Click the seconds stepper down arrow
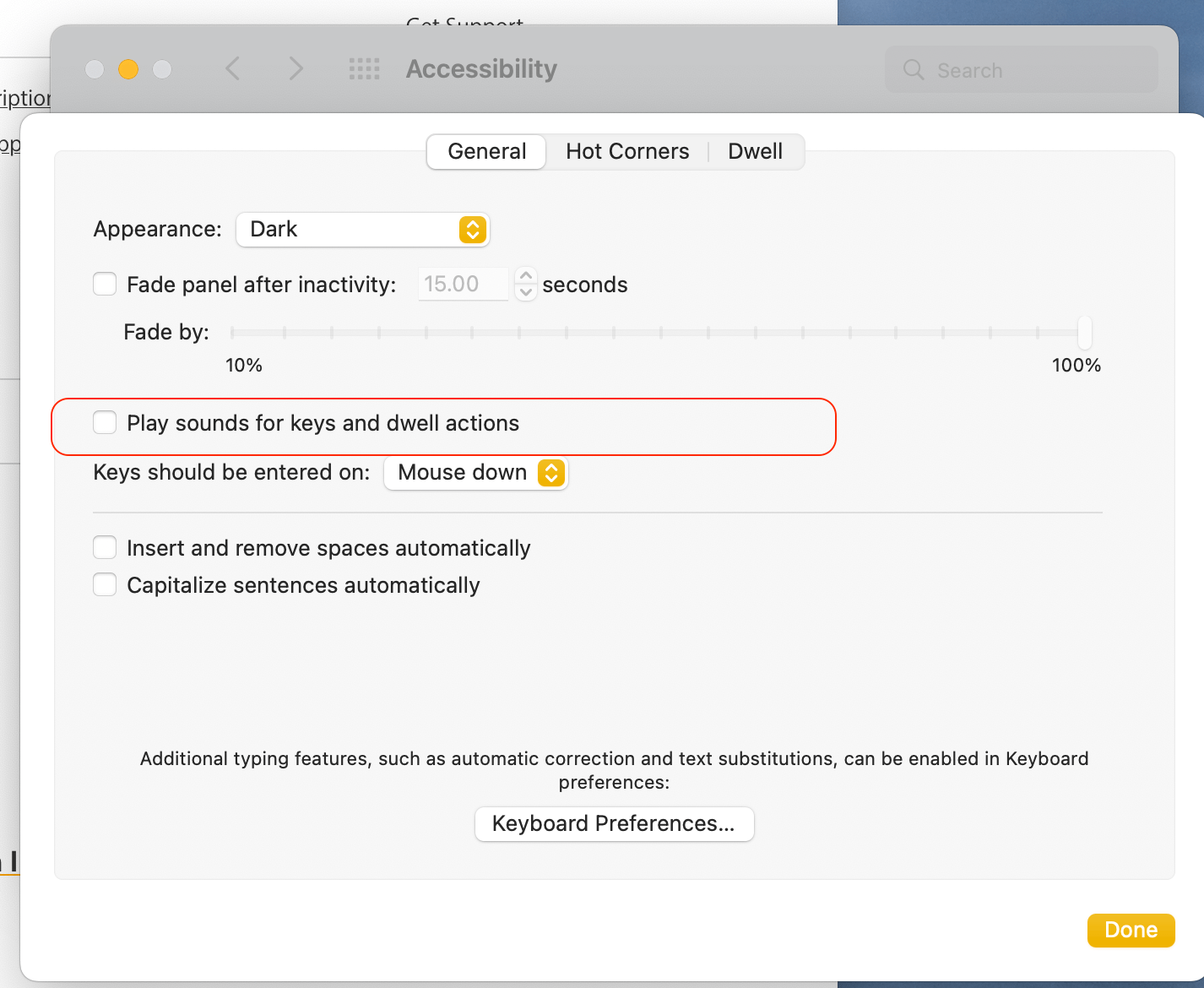Image resolution: width=1204 pixels, height=988 pixels. pyautogui.click(x=525, y=292)
